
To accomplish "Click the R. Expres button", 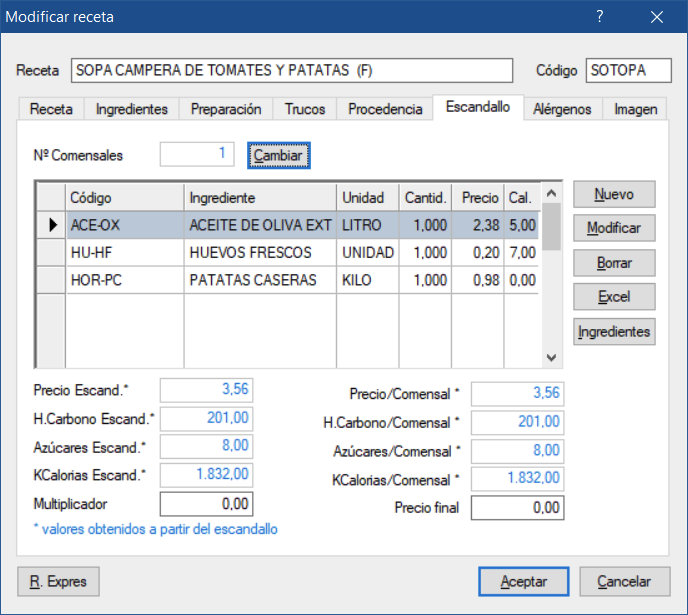I will 58,581.
